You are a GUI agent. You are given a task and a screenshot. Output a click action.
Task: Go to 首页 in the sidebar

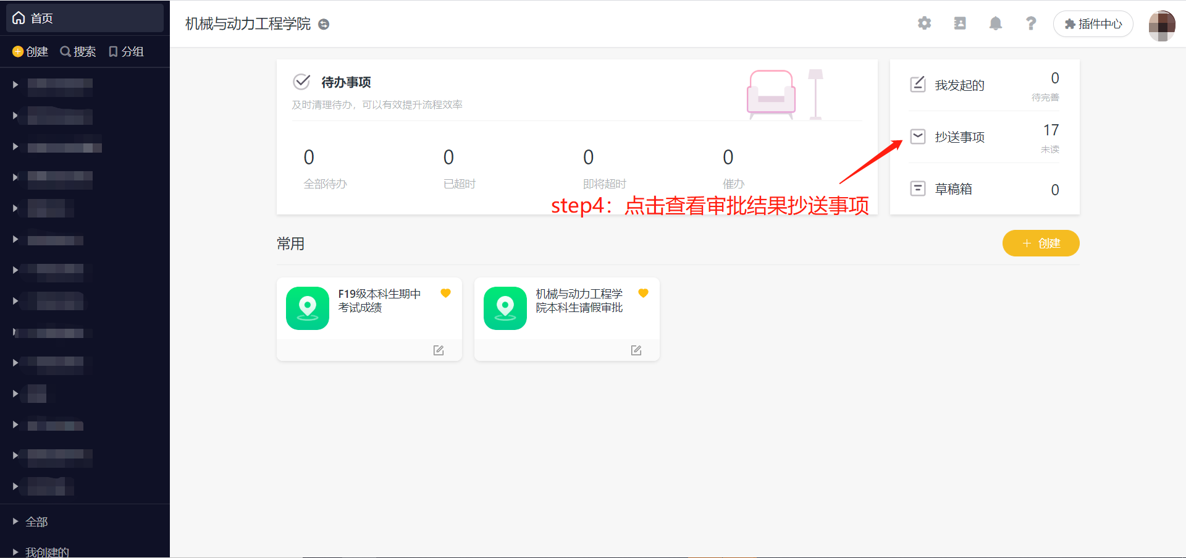point(41,18)
